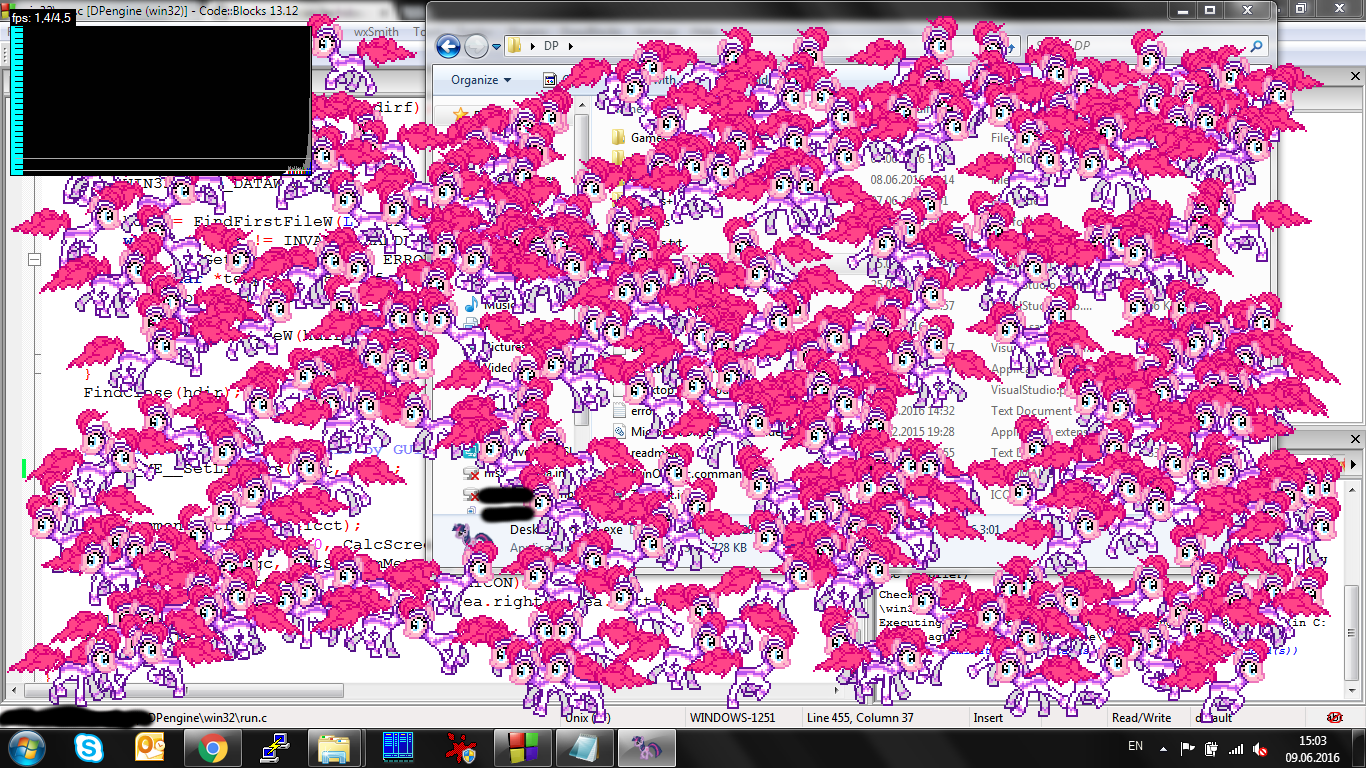Open the red cross shield taskbar icon
Image resolution: width=1366 pixels, height=768 pixels.
[459, 748]
